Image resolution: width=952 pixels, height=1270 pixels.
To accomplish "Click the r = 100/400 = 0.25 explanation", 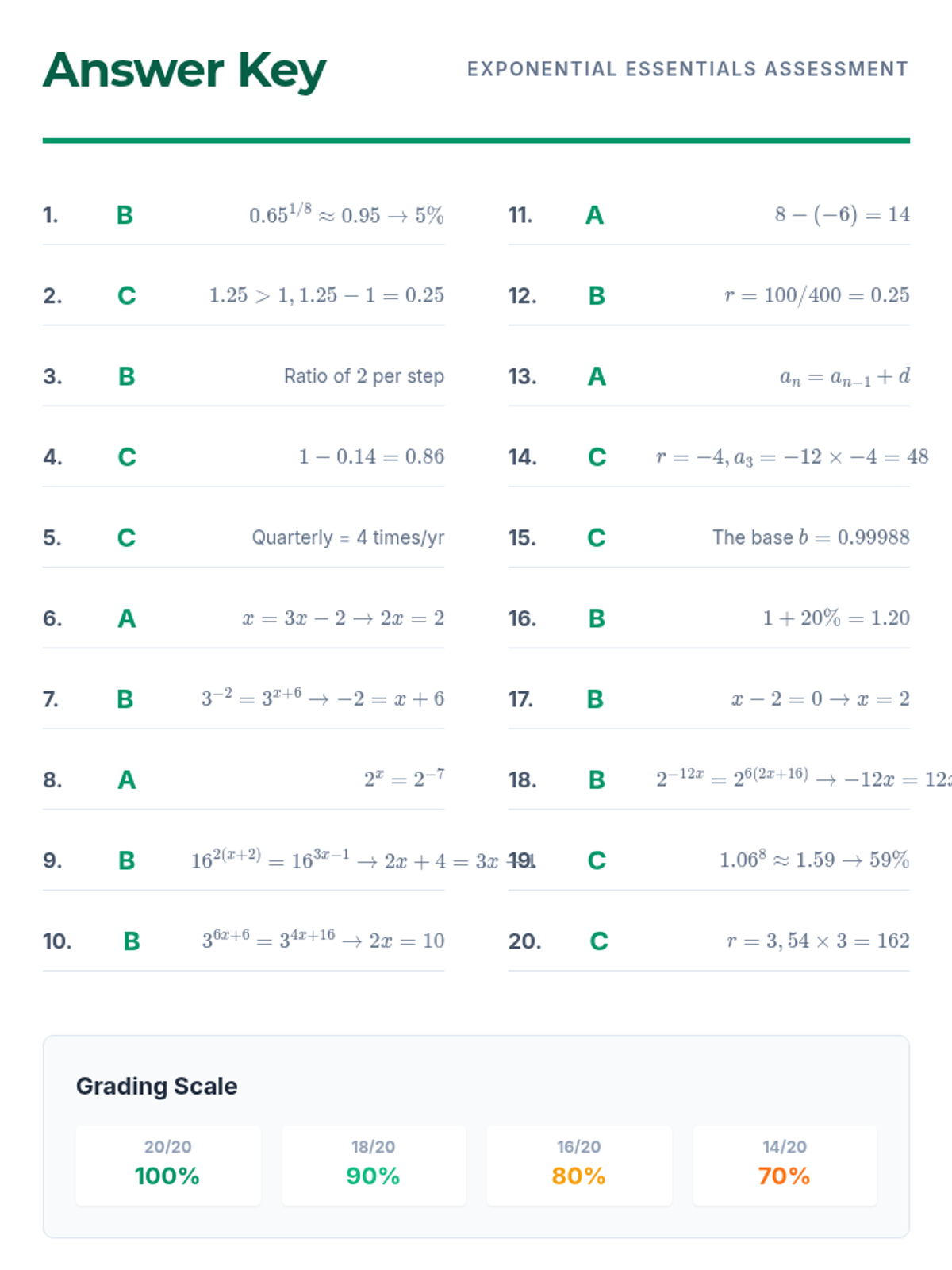I will (816, 295).
